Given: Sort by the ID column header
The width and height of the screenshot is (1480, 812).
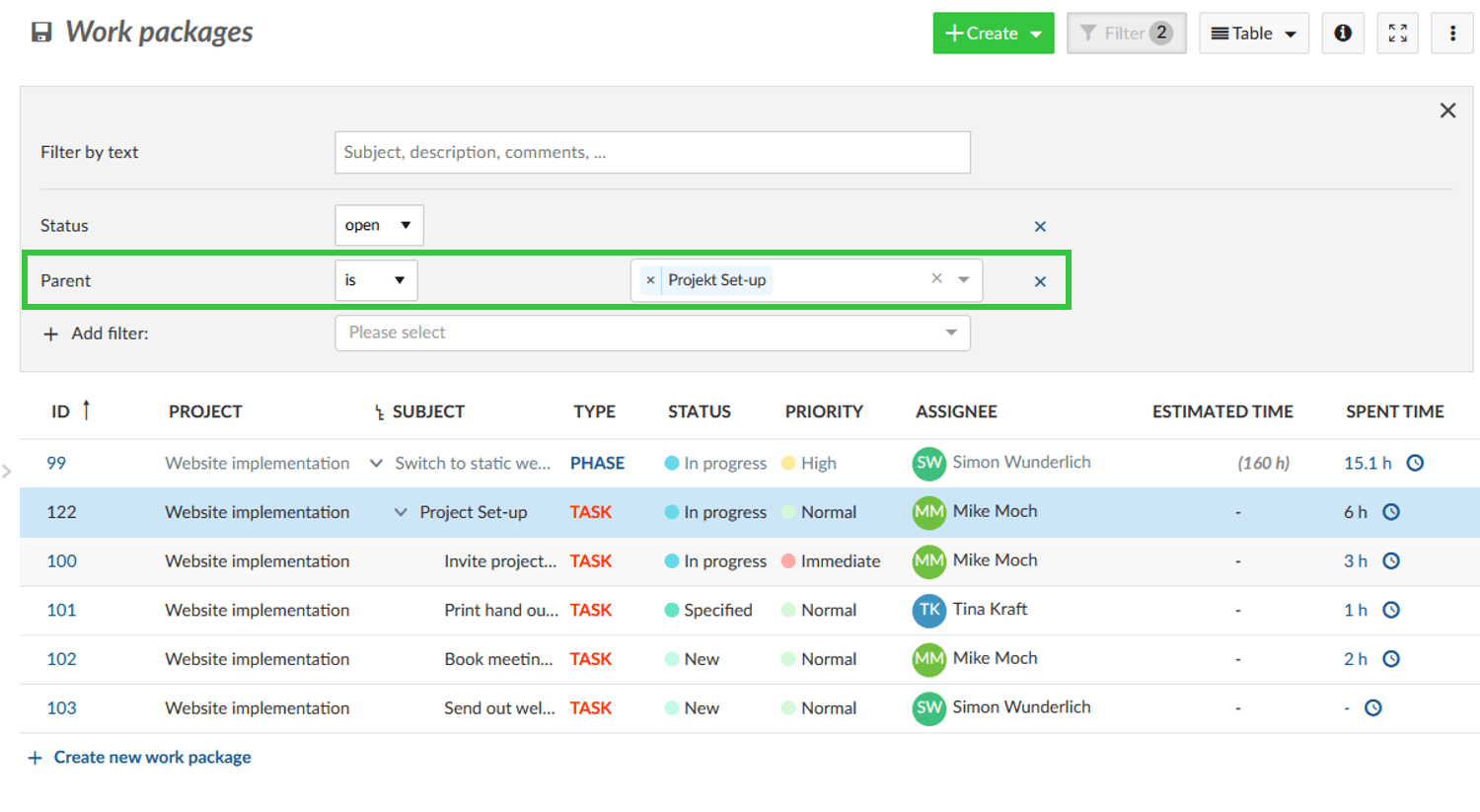Looking at the screenshot, I should coord(61,412).
